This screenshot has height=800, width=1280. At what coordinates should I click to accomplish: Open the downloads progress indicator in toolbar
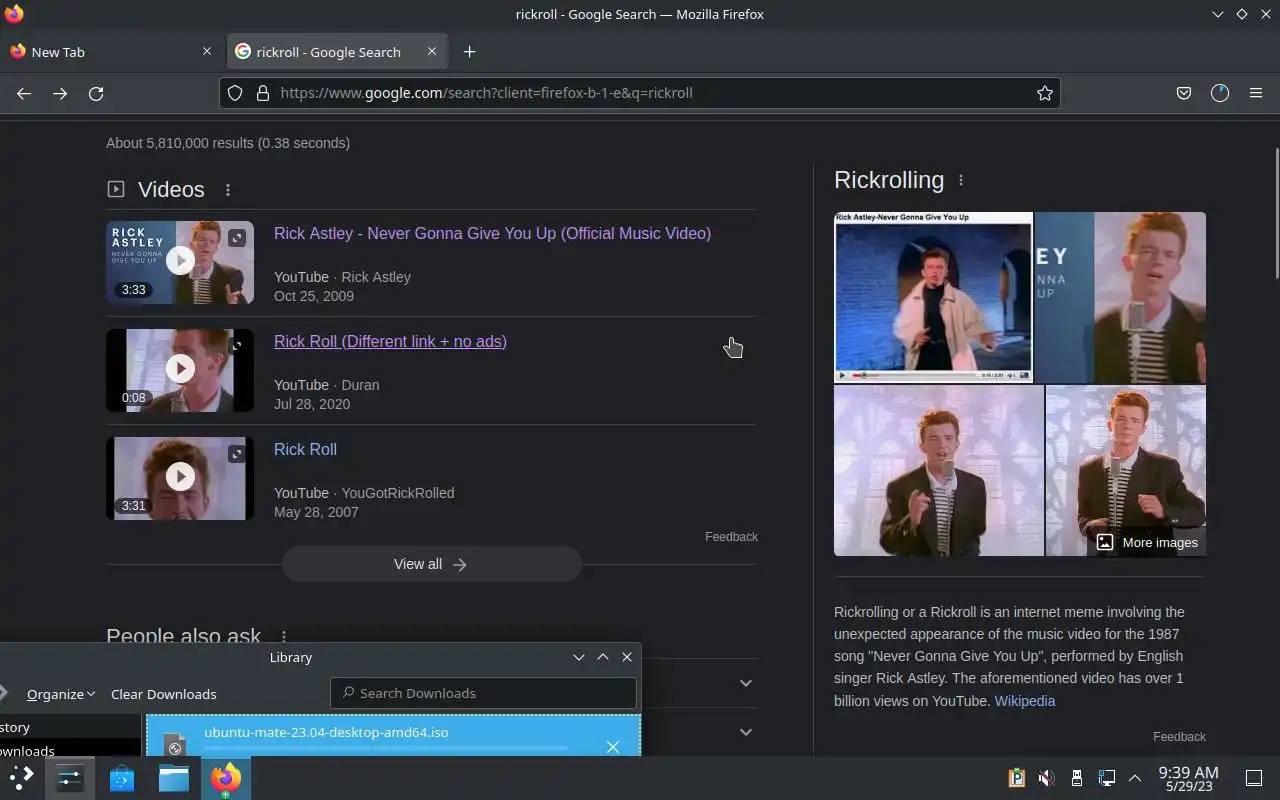click(1220, 93)
